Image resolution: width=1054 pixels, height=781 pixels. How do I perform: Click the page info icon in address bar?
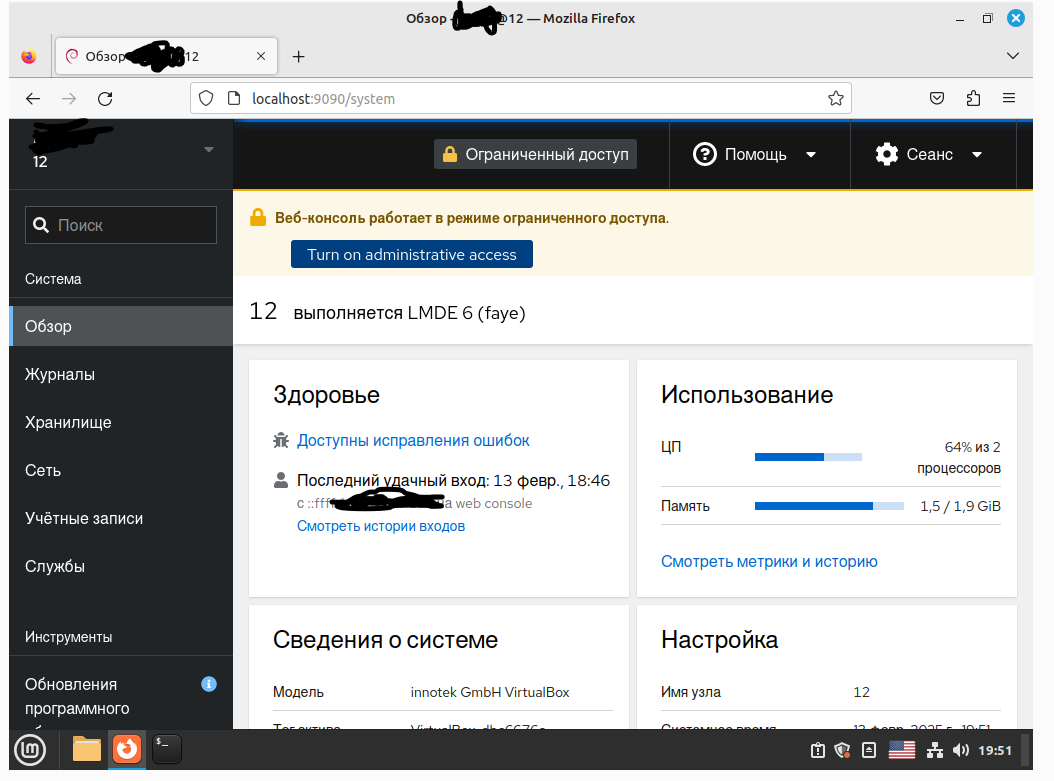(x=234, y=99)
